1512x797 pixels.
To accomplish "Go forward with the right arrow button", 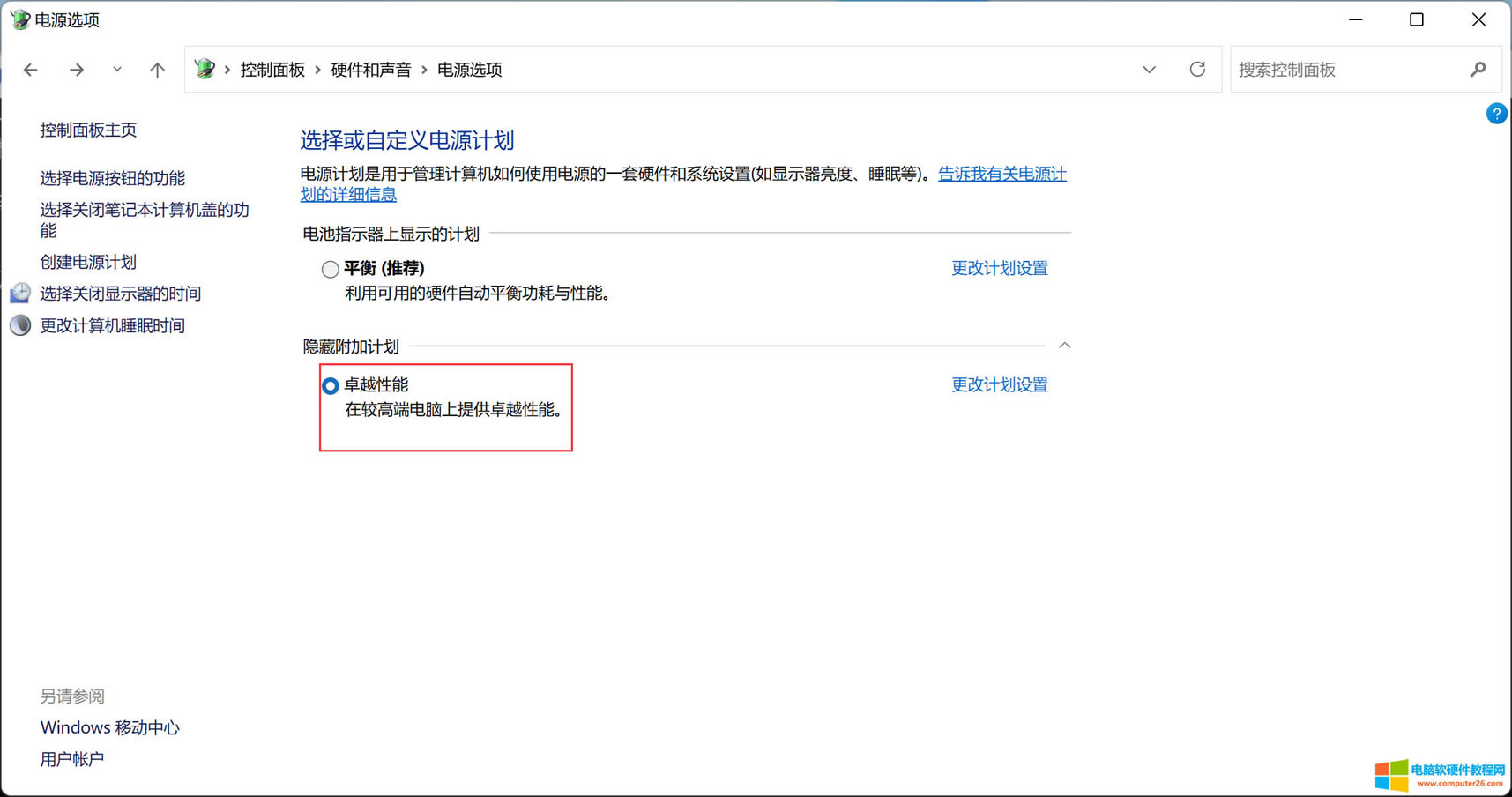I will coord(77,70).
